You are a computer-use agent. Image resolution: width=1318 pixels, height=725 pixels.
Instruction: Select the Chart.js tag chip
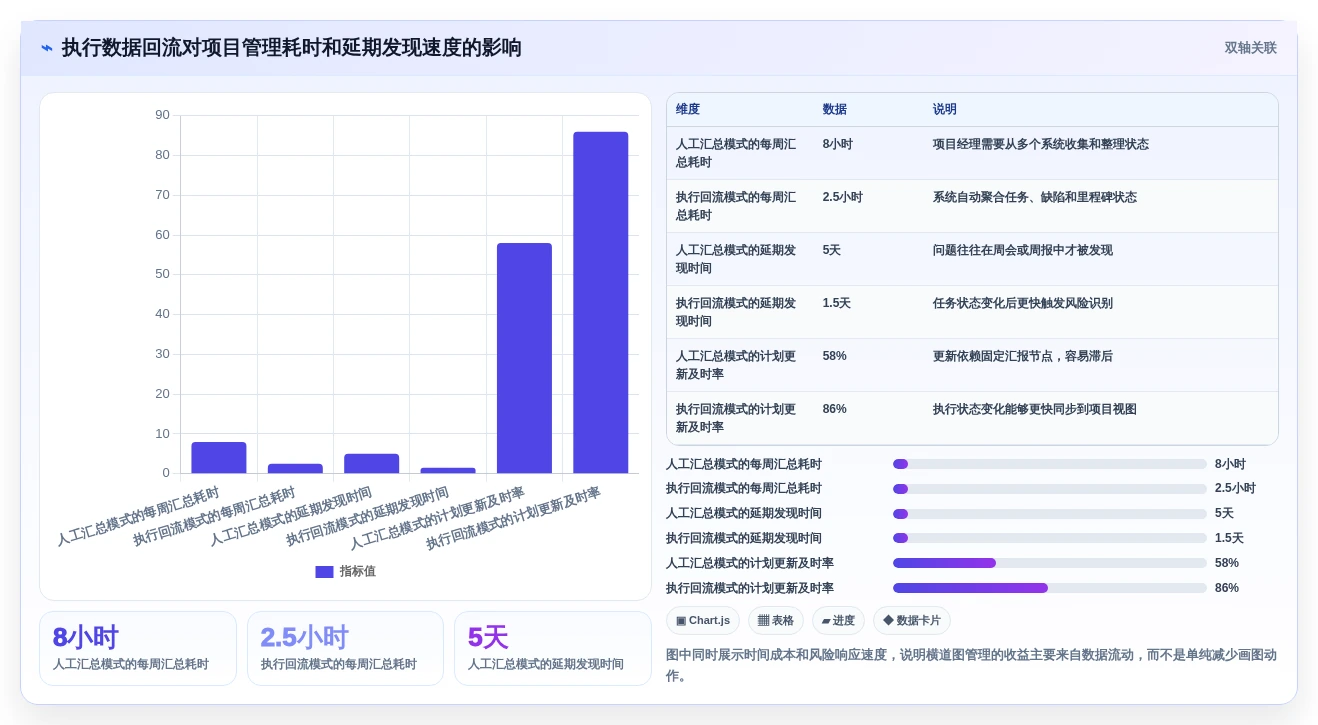coord(703,621)
